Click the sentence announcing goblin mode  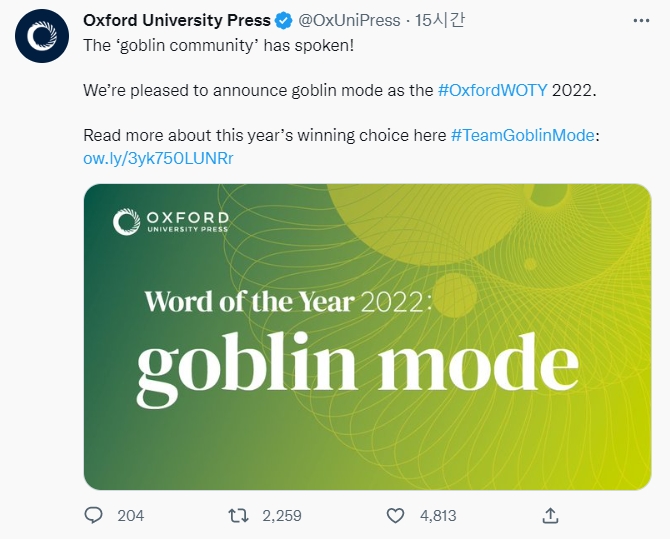point(260,90)
